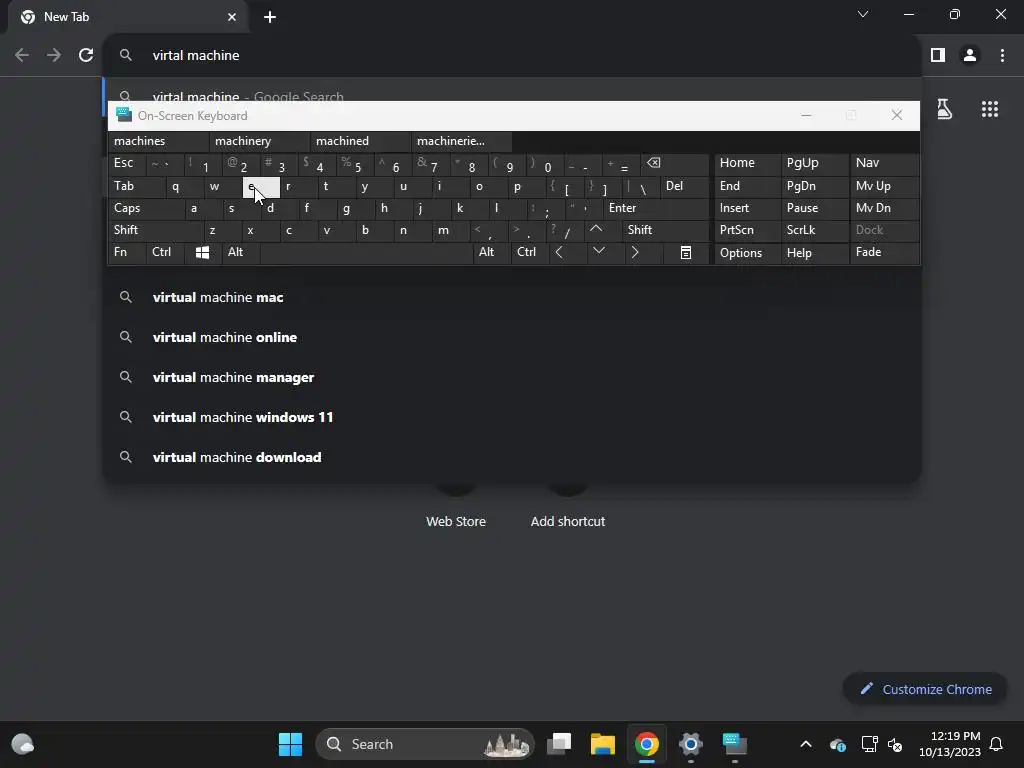1024x768 pixels.
Task: Tap the PgDn key on the keyboard
Action: coord(814,186)
